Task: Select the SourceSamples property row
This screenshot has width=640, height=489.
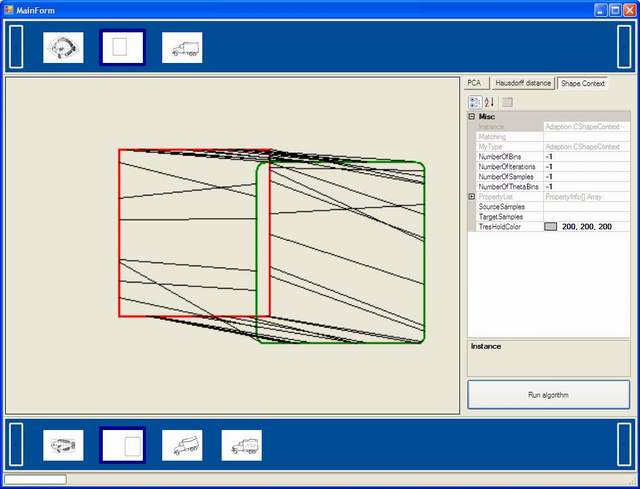Action: 553,207
